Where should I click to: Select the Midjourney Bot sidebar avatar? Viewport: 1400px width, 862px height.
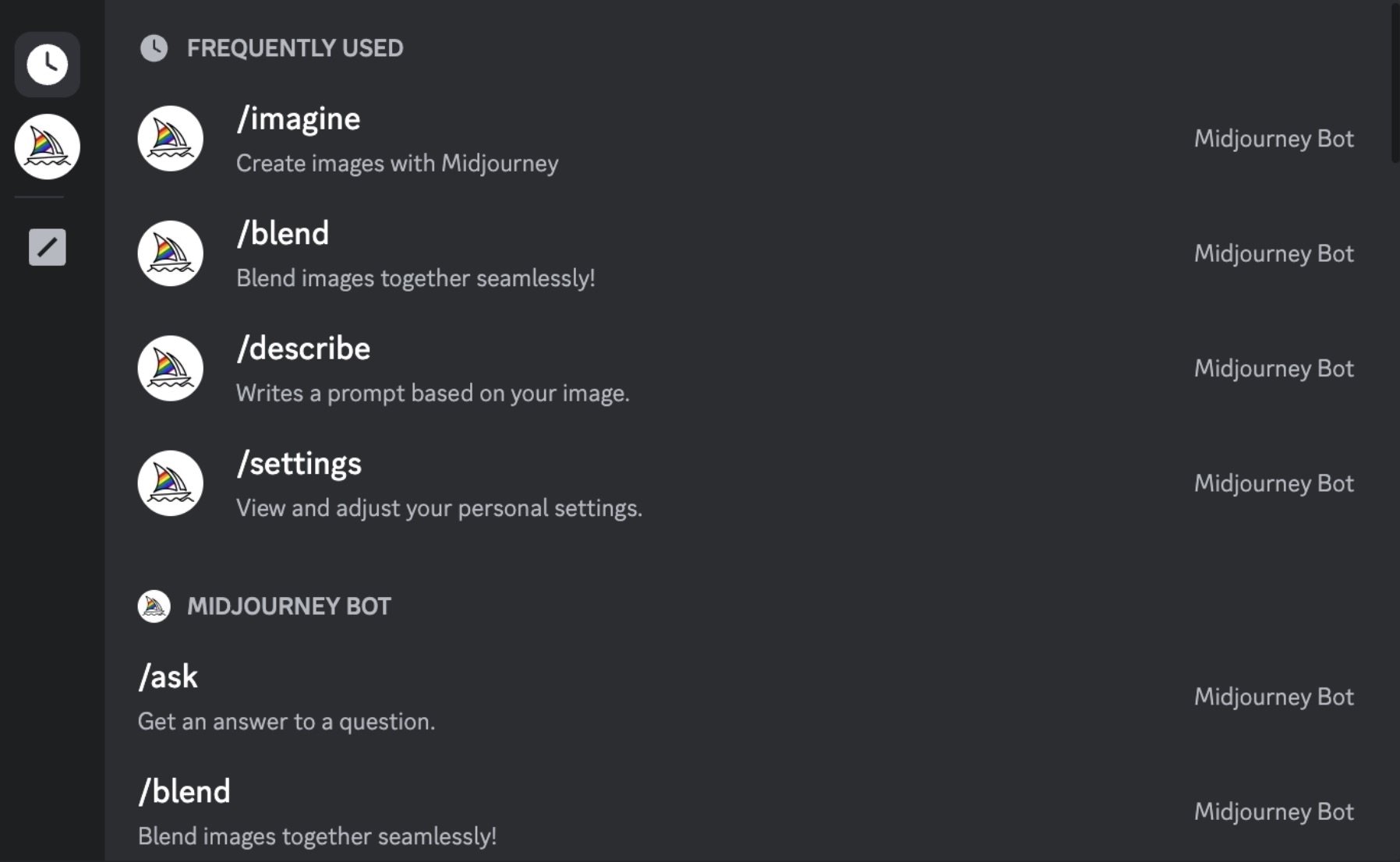pyautogui.click(x=47, y=147)
